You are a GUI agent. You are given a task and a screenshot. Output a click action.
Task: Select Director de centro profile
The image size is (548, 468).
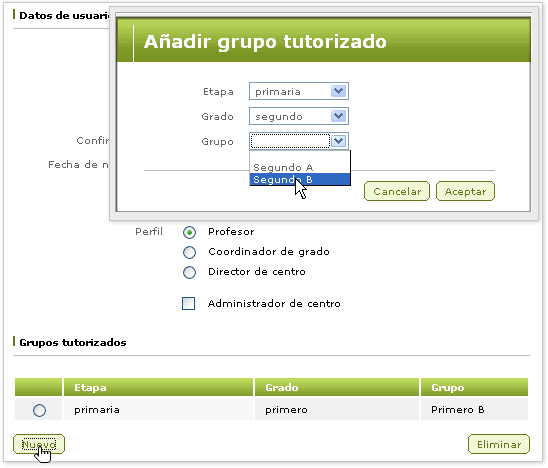tap(189, 272)
